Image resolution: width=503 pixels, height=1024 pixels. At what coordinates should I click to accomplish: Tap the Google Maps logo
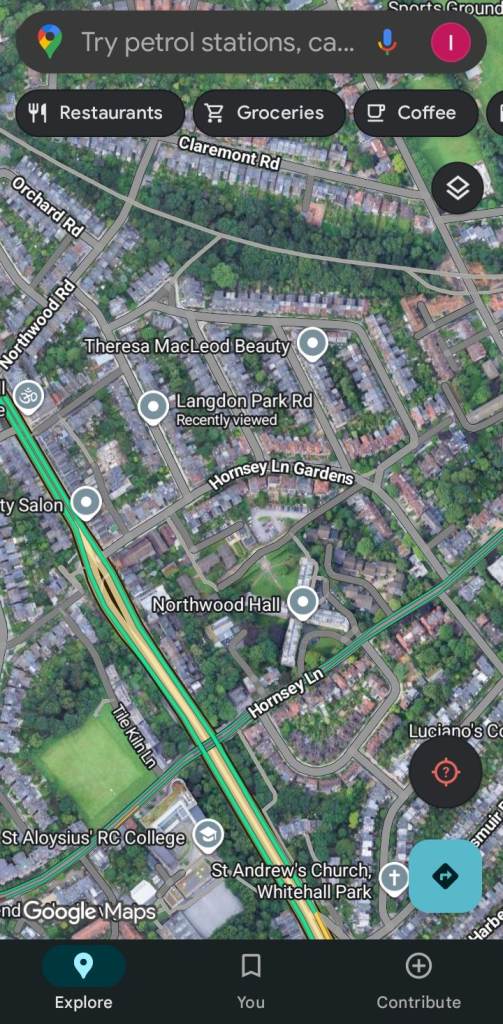(90, 911)
